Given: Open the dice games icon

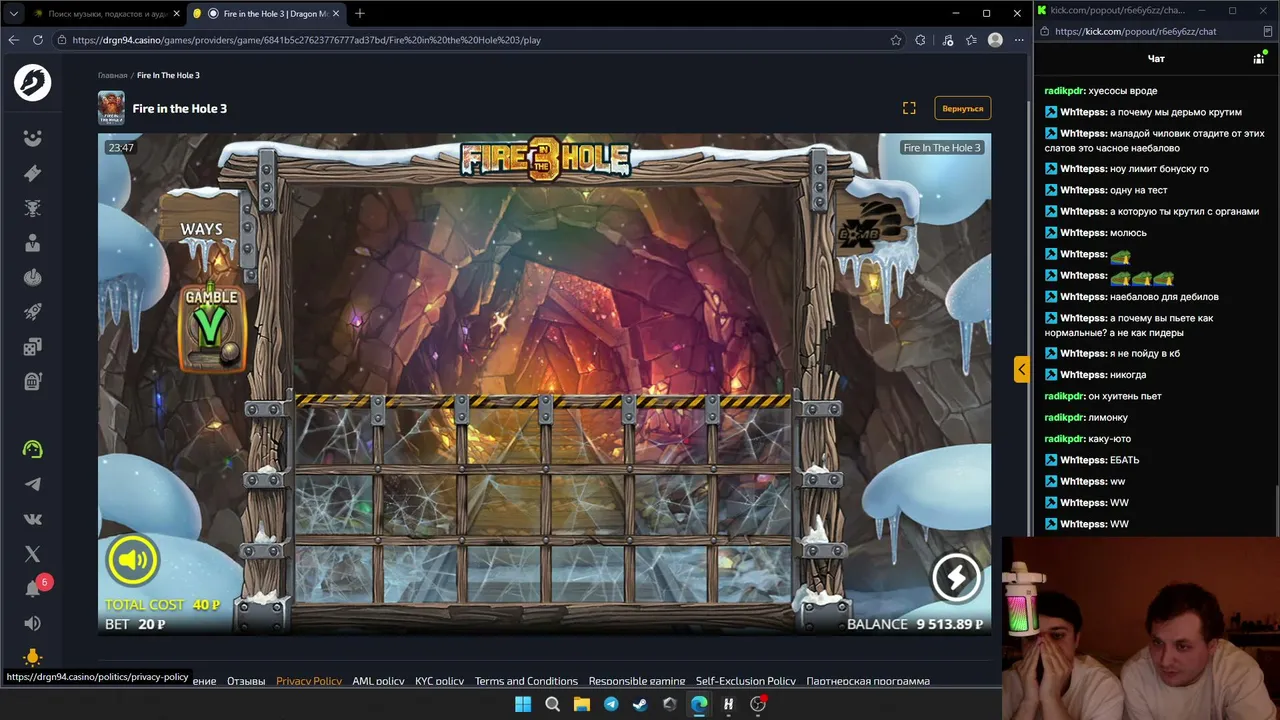Looking at the screenshot, I should pos(32,347).
